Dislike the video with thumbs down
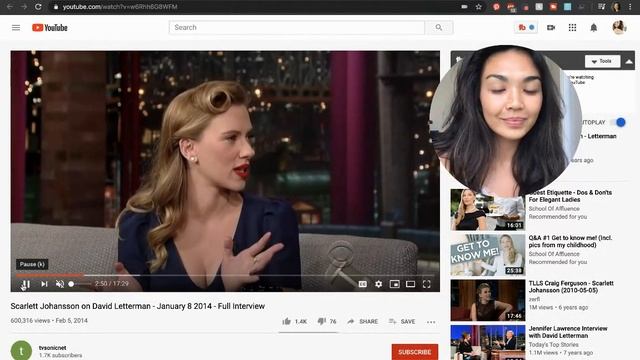 (x=322, y=321)
